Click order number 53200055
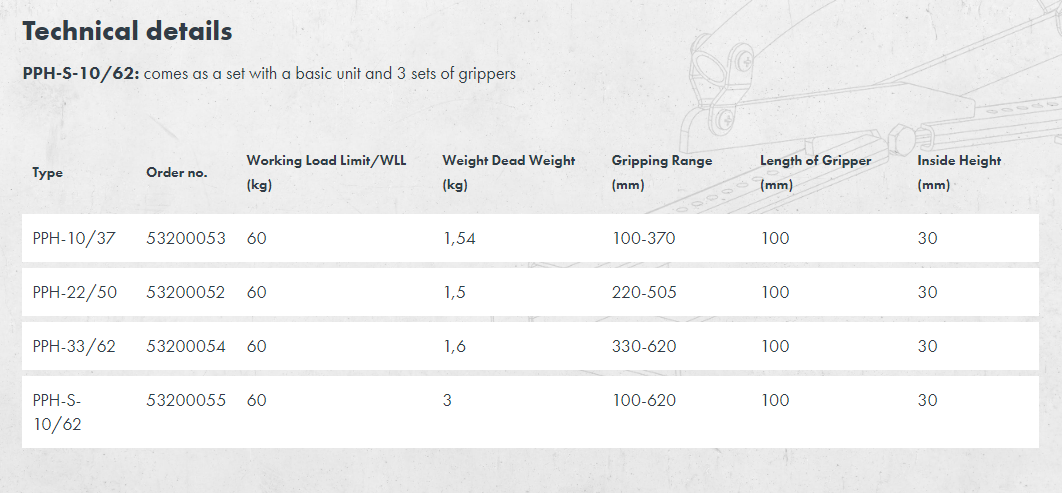This screenshot has height=493, width=1062. (x=186, y=400)
